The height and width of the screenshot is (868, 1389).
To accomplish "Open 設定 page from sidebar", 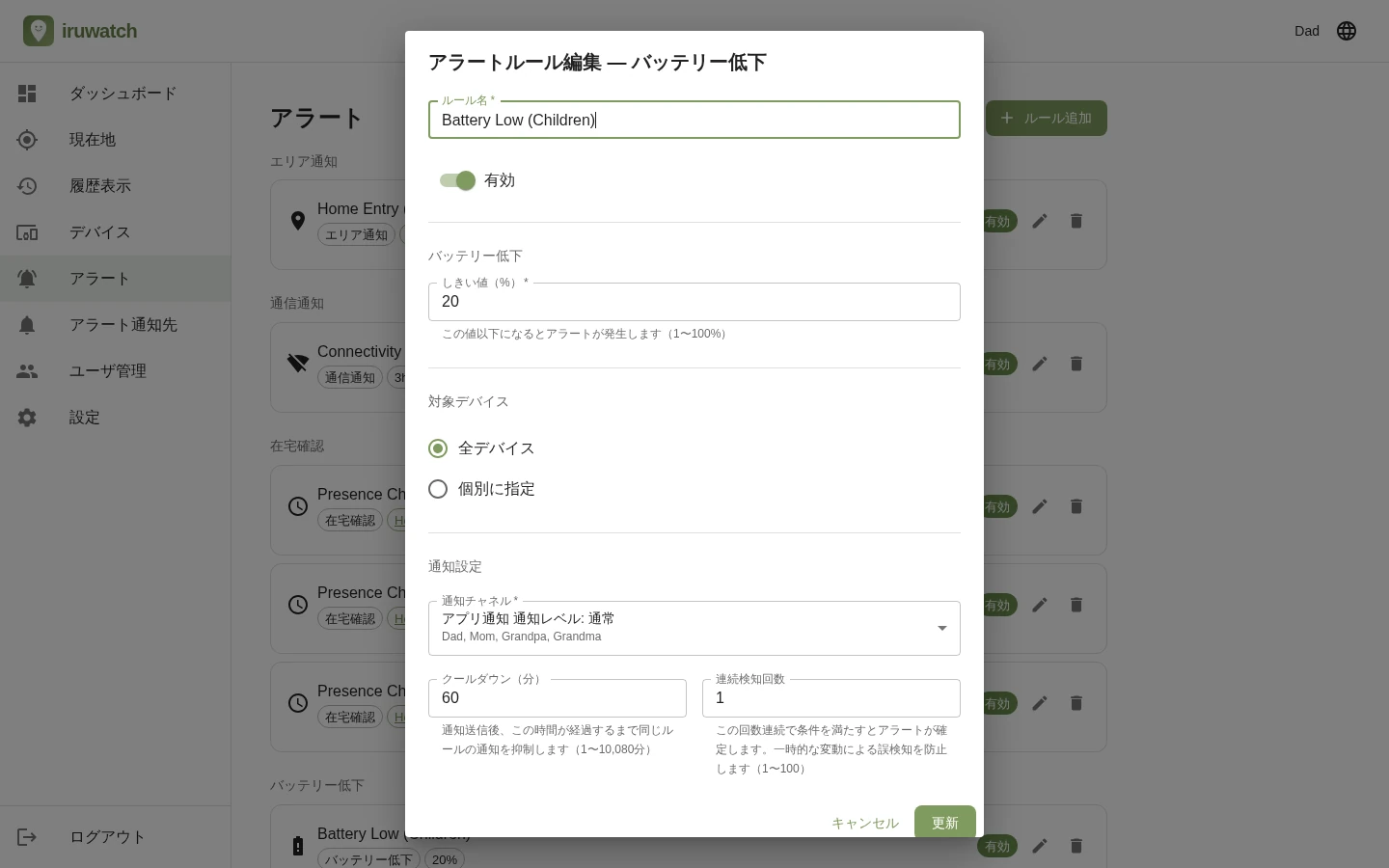I will coord(116,418).
